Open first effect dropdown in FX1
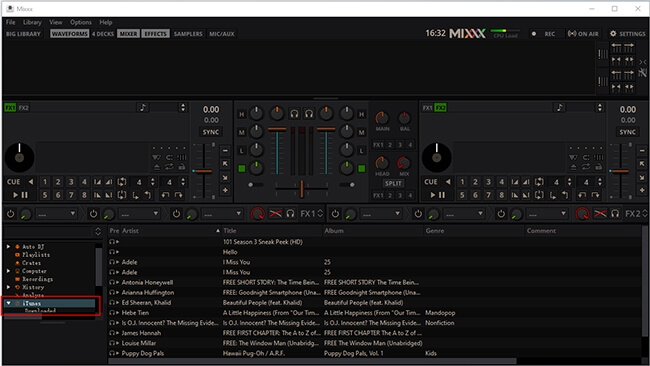Viewport: 650px width, 366px height. point(56,214)
